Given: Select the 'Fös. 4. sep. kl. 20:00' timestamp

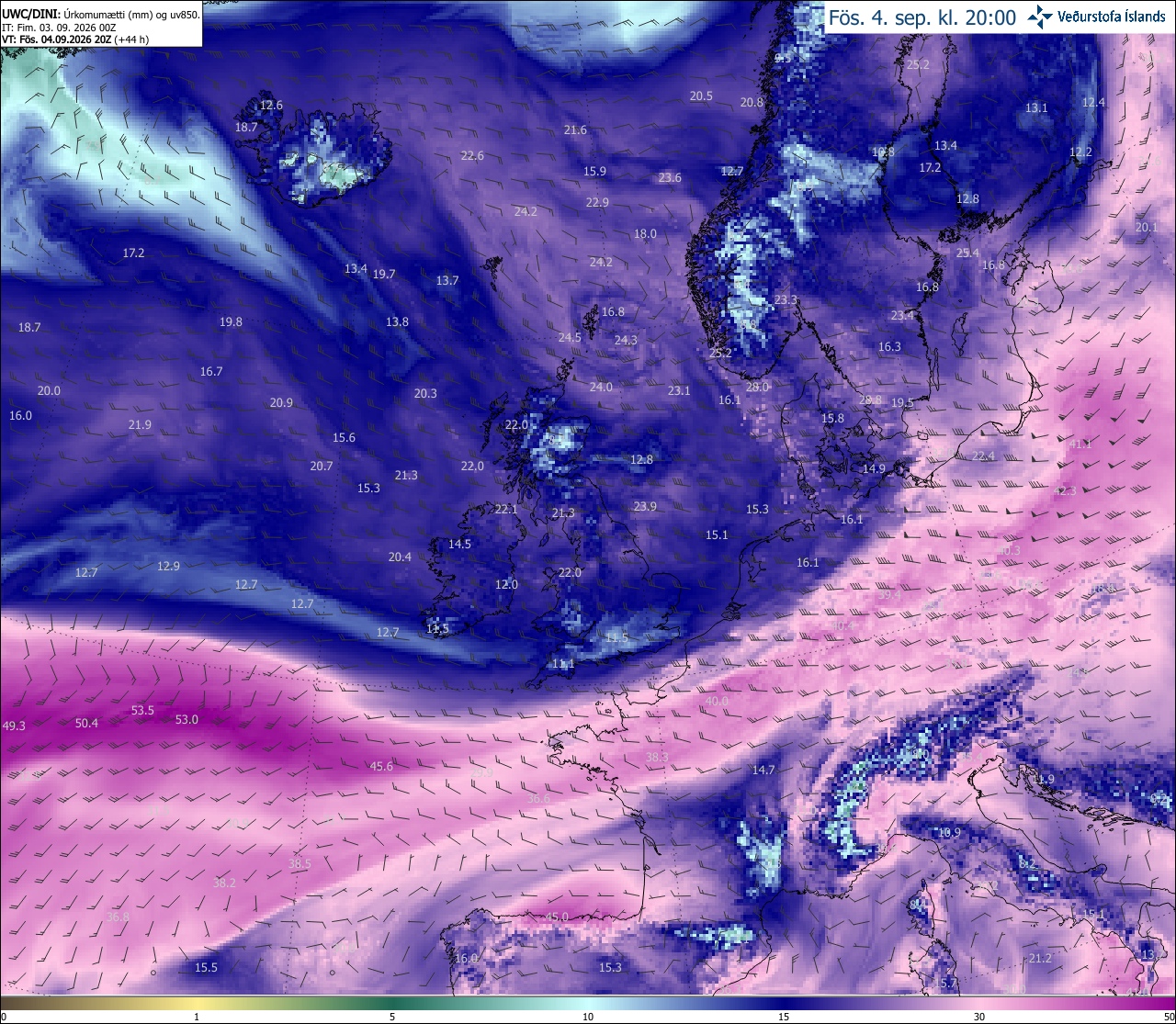Looking at the screenshot, I should coord(922,17).
